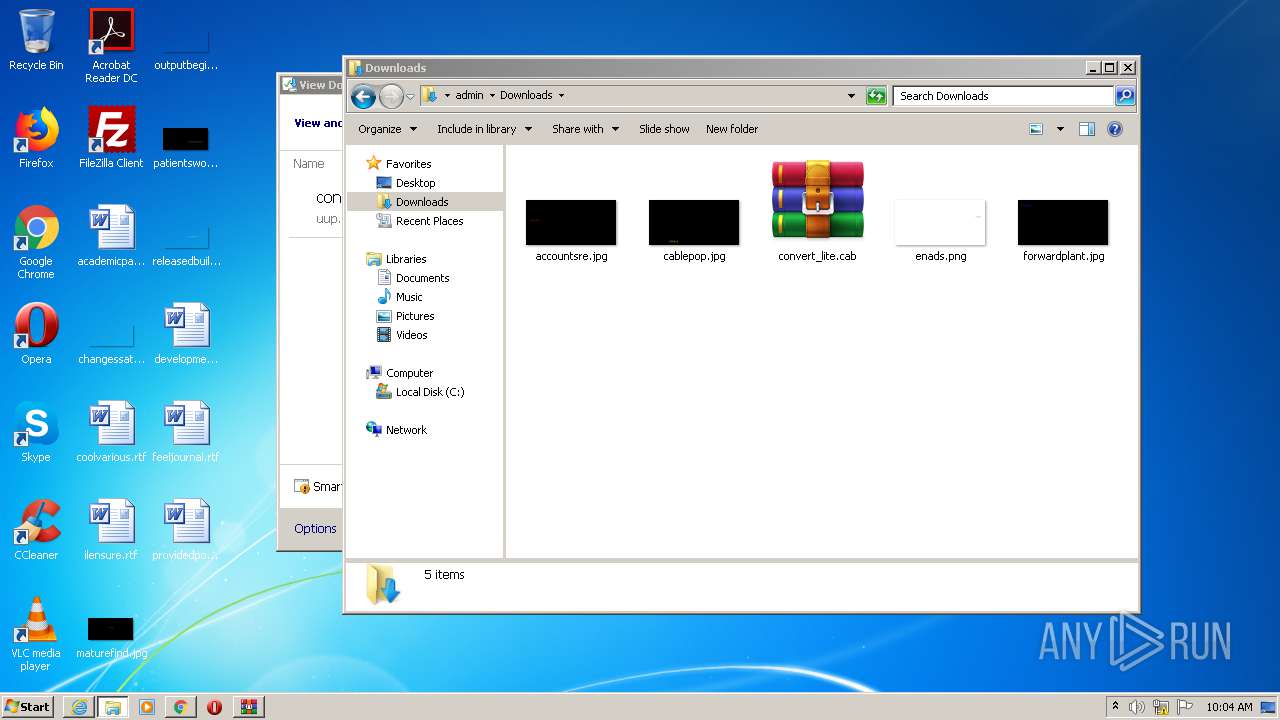Launch Skype from the desktop
The height and width of the screenshot is (720, 1280).
pyautogui.click(x=36, y=432)
